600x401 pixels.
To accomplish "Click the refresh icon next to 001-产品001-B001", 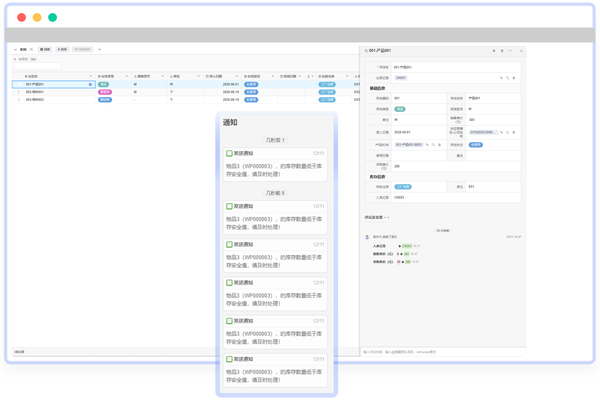I will pyautogui.click(x=433, y=145).
